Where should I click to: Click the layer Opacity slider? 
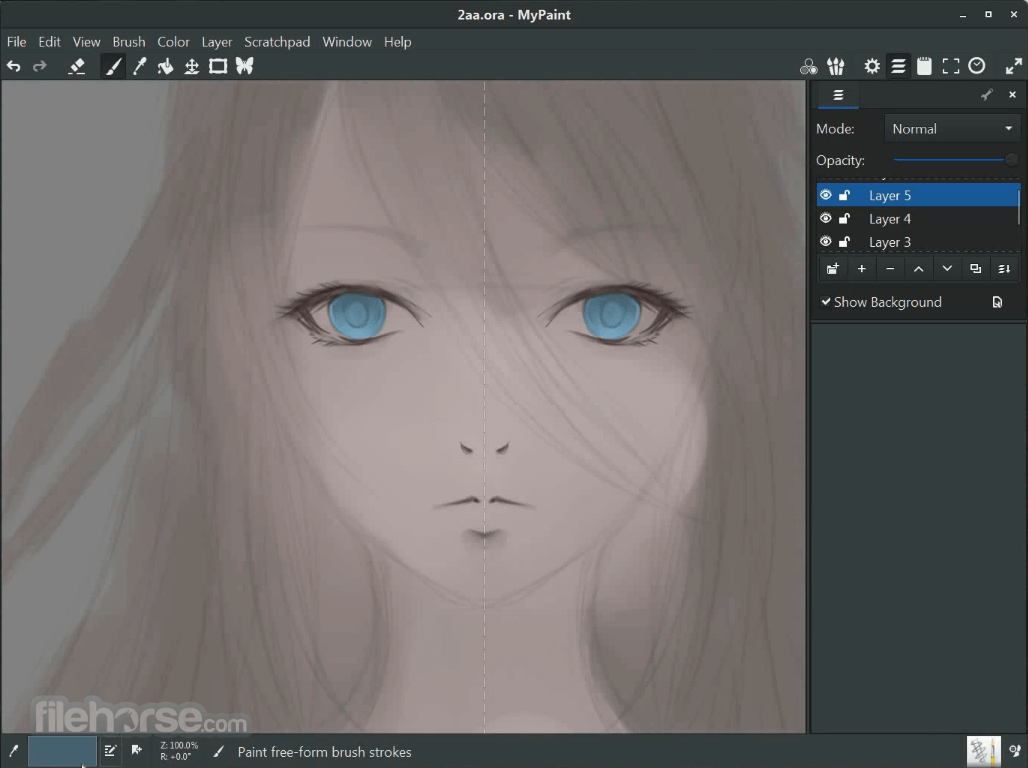tap(955, 160)
